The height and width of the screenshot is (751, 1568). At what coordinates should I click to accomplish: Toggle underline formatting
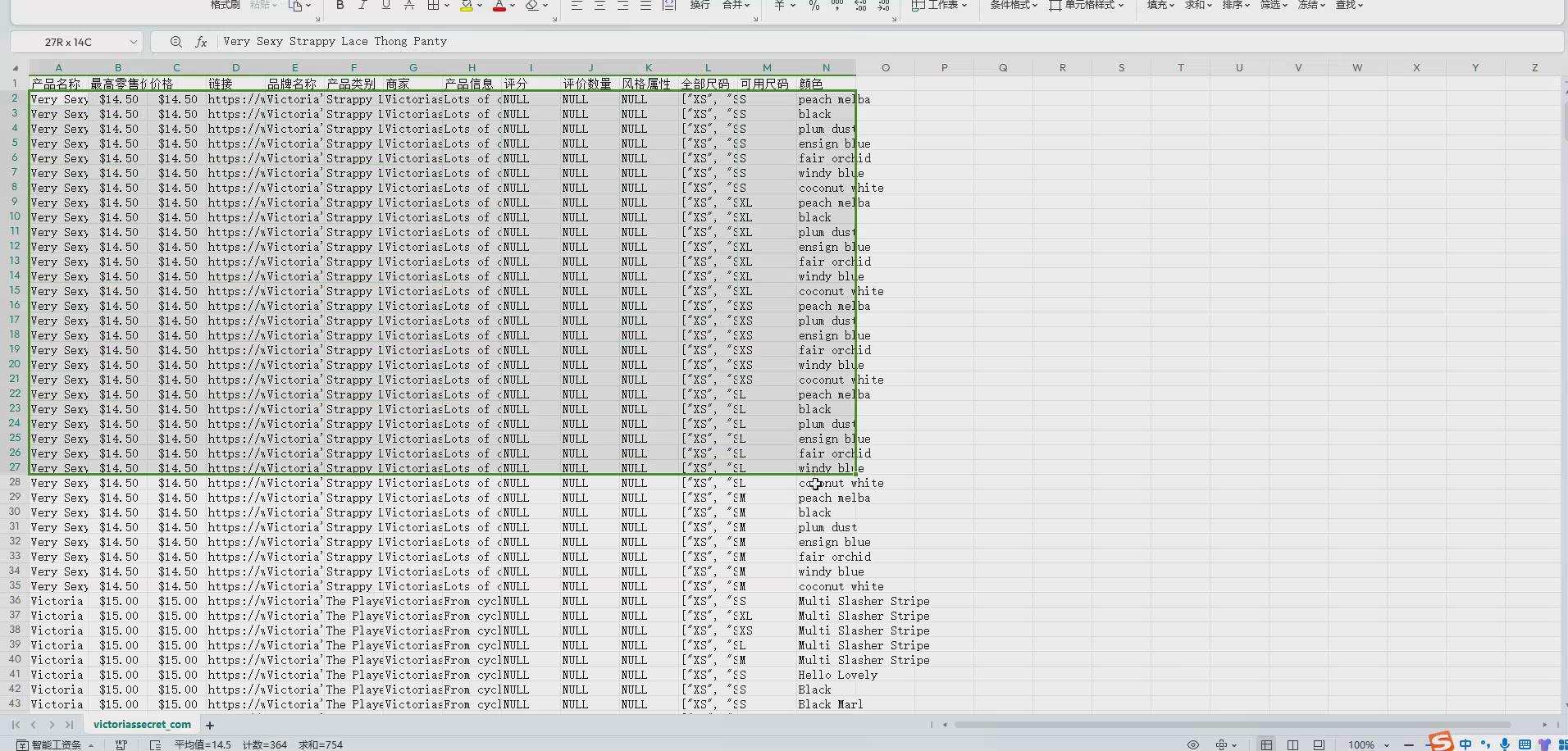[x=385, y=5]
